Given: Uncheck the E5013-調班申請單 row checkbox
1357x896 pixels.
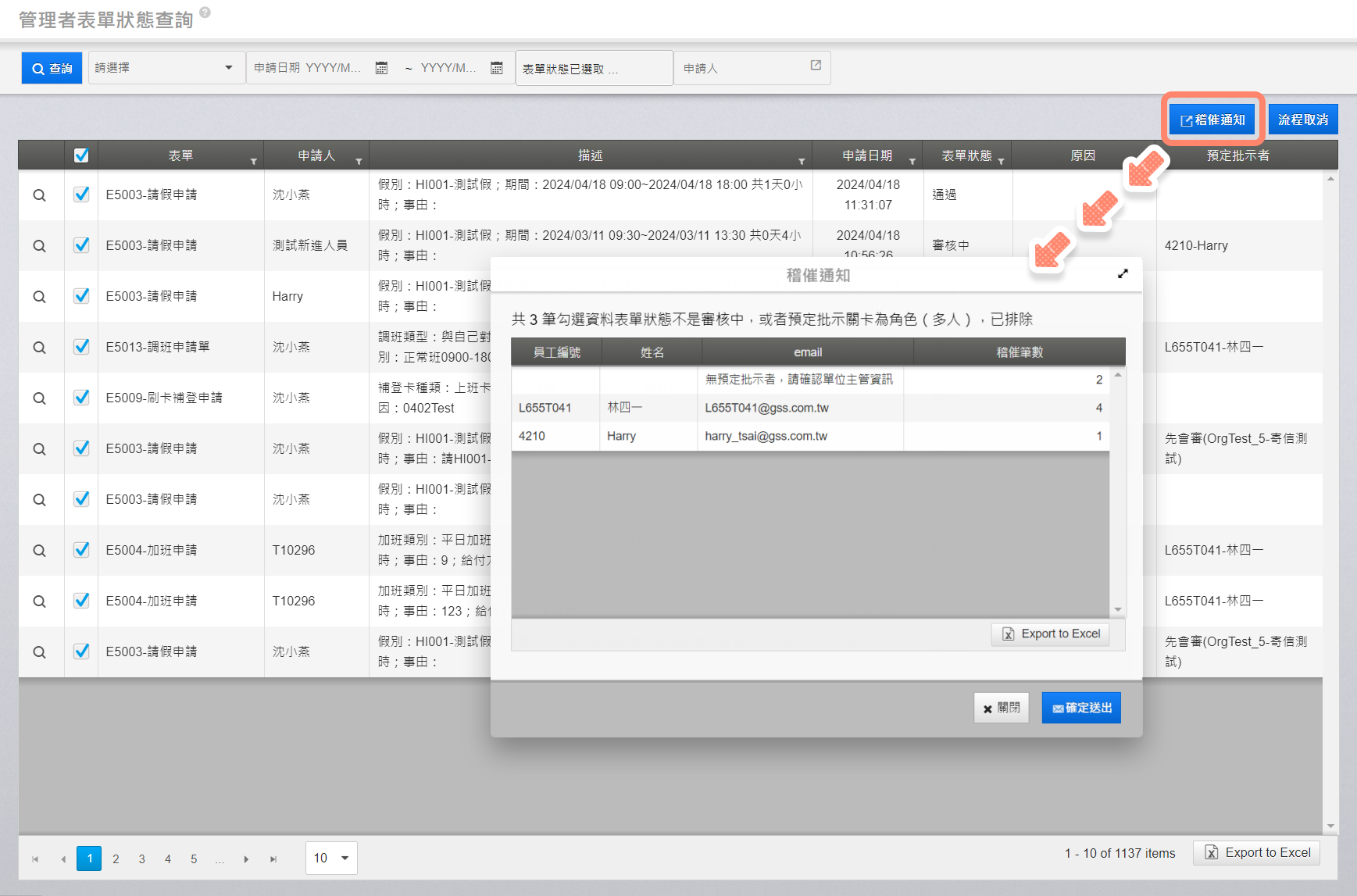Looking at the screenshot, I should coord(81,347).
